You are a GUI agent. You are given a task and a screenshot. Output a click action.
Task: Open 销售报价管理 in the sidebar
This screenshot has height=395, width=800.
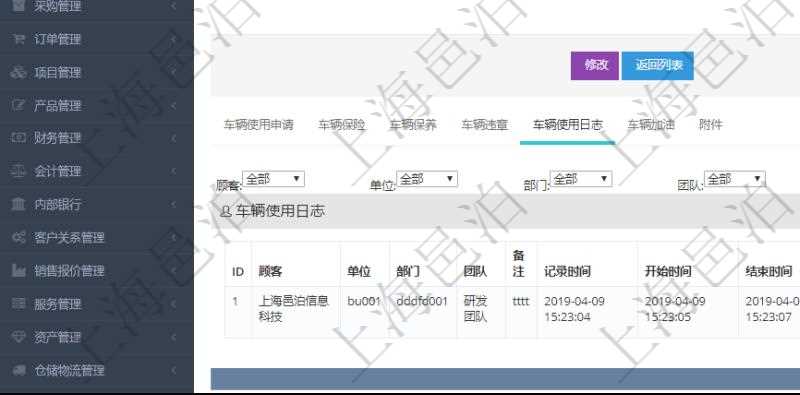click(x=69, y=270)
